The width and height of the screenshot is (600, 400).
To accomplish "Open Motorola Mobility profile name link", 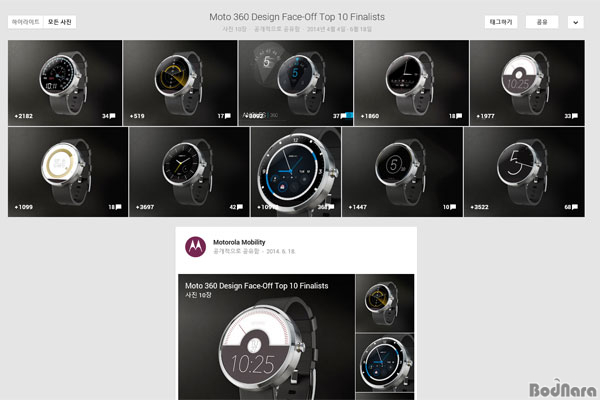I will [x=239, y=242].
